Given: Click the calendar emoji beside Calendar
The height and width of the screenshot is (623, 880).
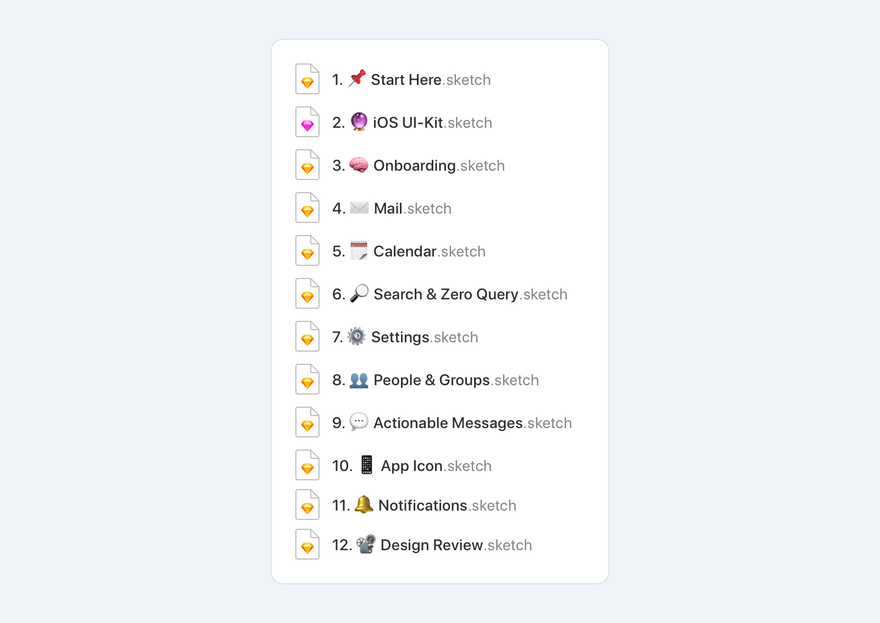Looking at the screenshot, I should (359, 251).
